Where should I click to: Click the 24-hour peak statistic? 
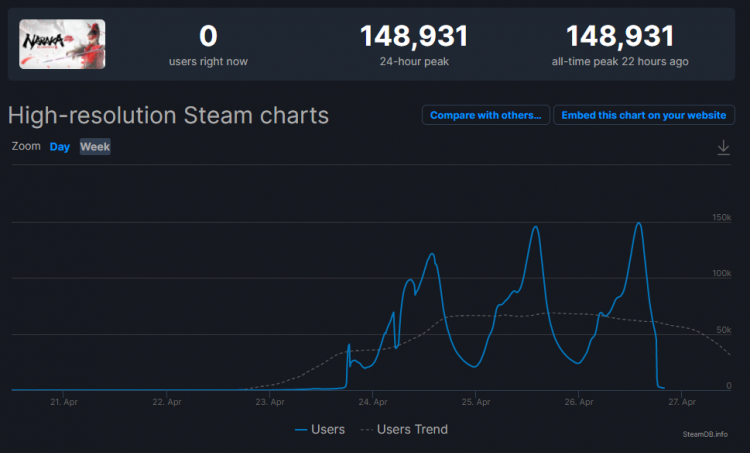point(414,45)
